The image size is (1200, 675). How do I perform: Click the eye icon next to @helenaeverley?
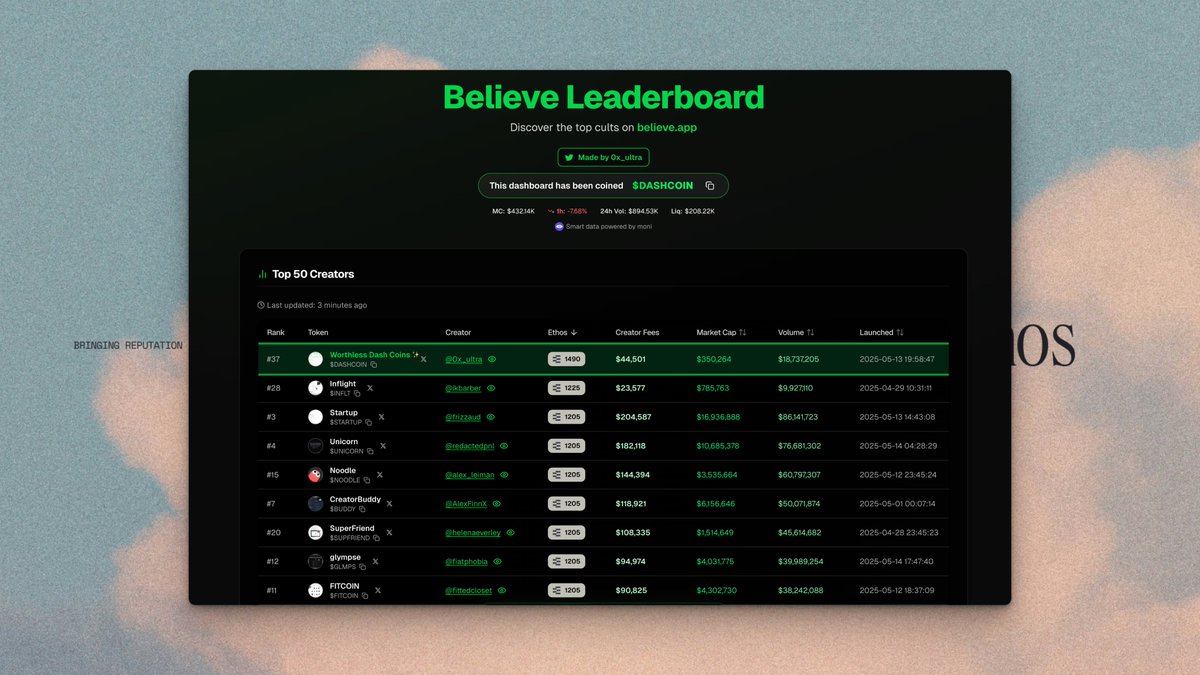click(511, 533)
